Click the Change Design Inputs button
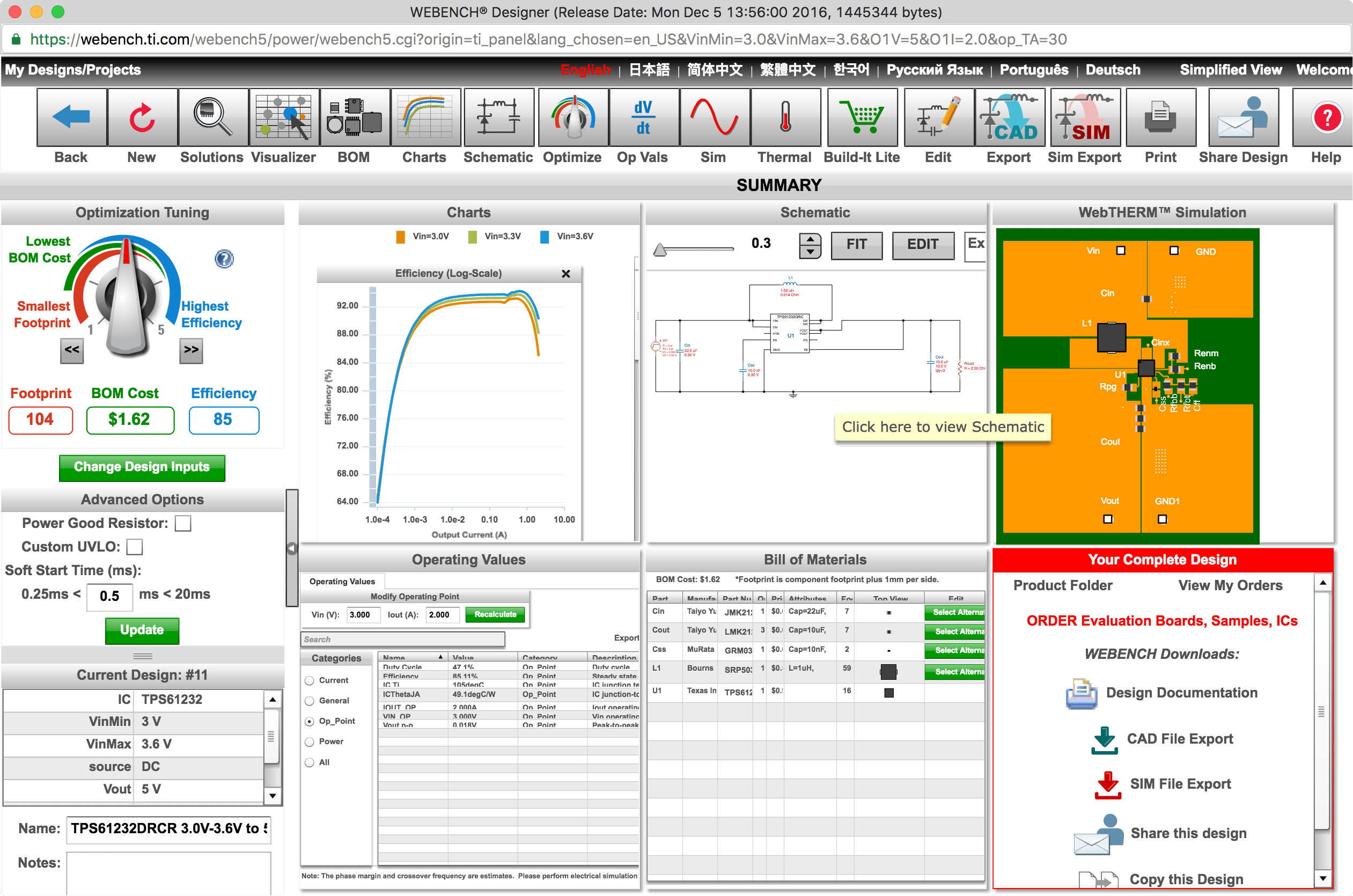The width and height of the screenshot is (1353, 896). tap(142, 467)
